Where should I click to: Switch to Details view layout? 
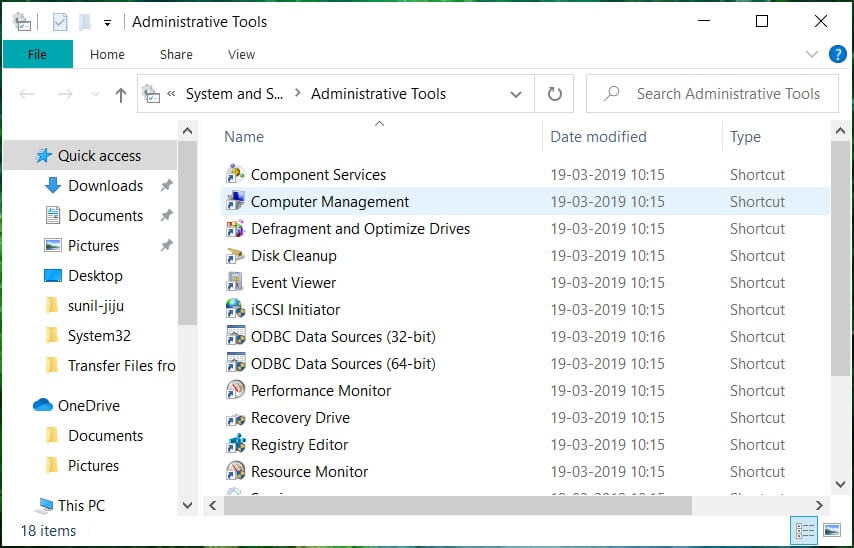tap(803, 531)
